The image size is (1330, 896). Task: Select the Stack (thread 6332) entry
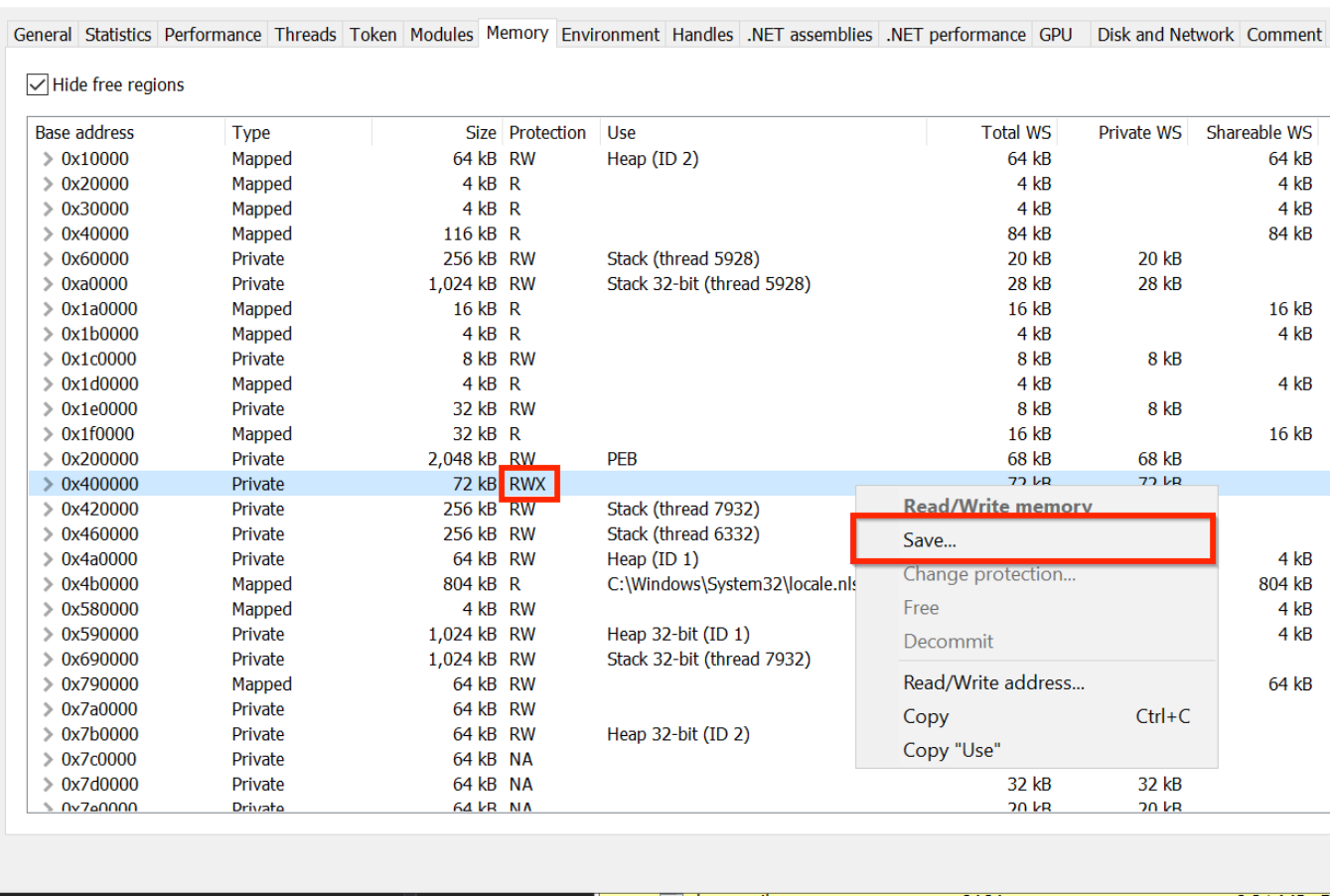pos(683,533)
